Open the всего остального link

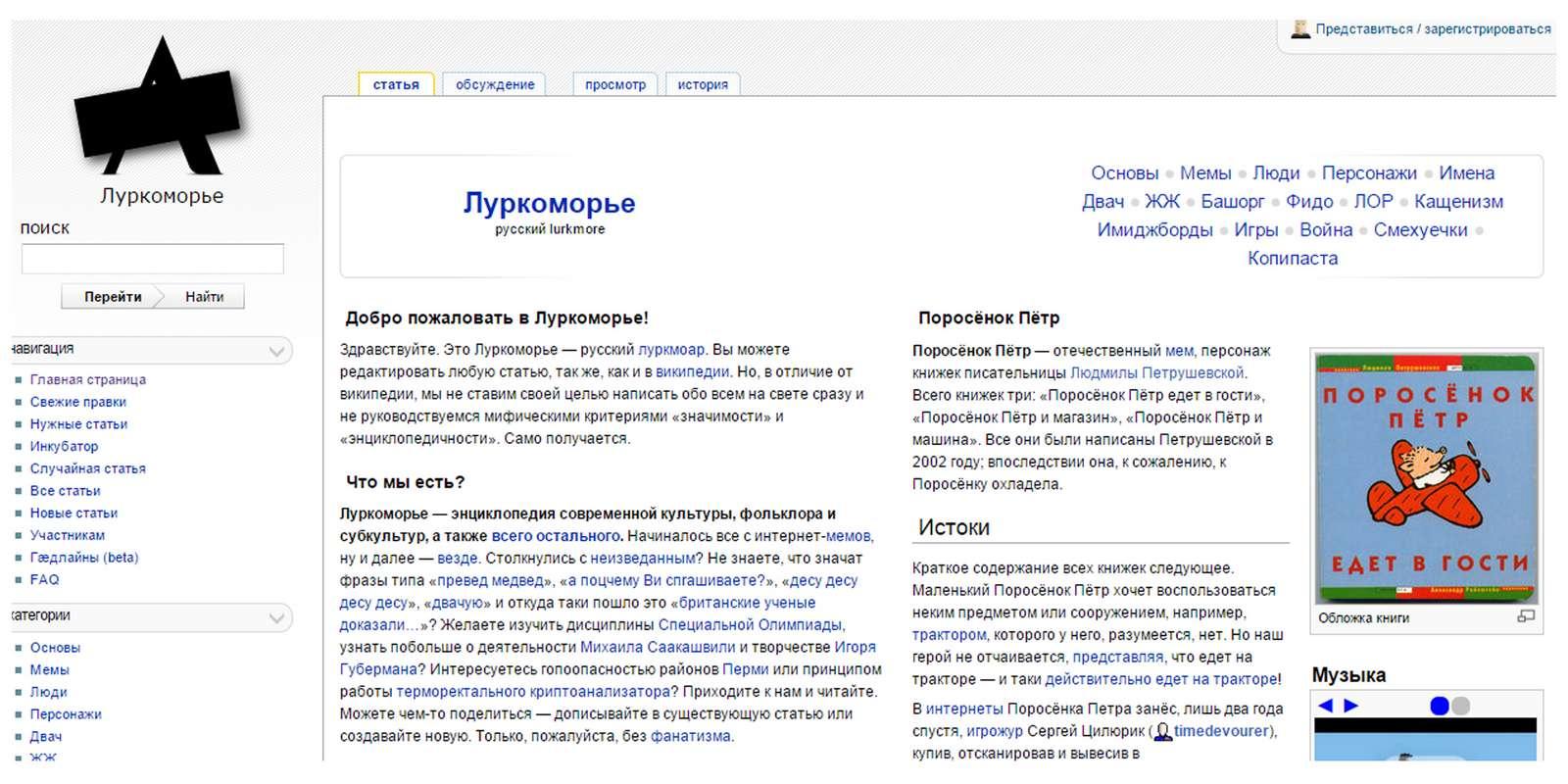point(556,536)
